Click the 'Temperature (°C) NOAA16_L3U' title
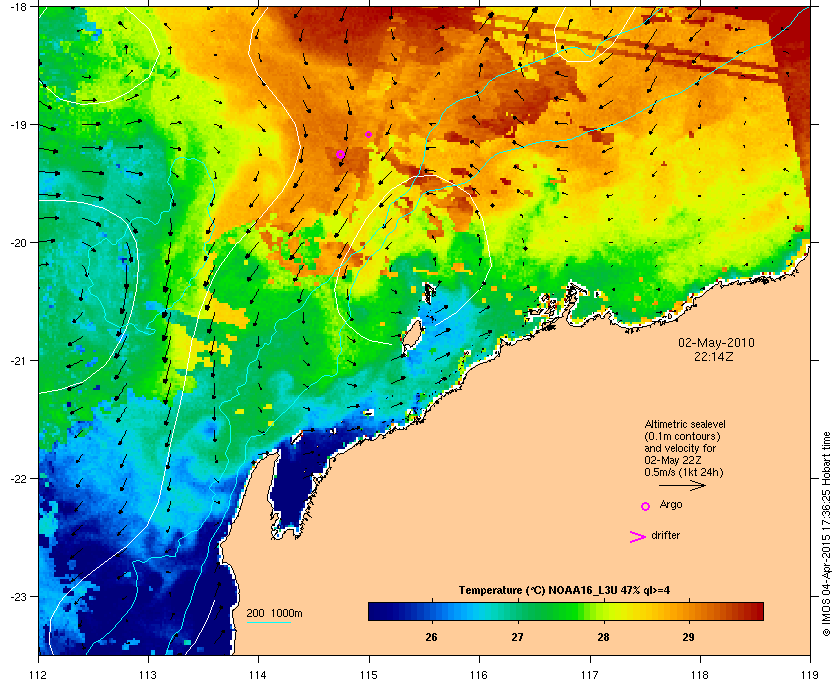The width and height of the screenshot is (840, 680). (564, 591)
